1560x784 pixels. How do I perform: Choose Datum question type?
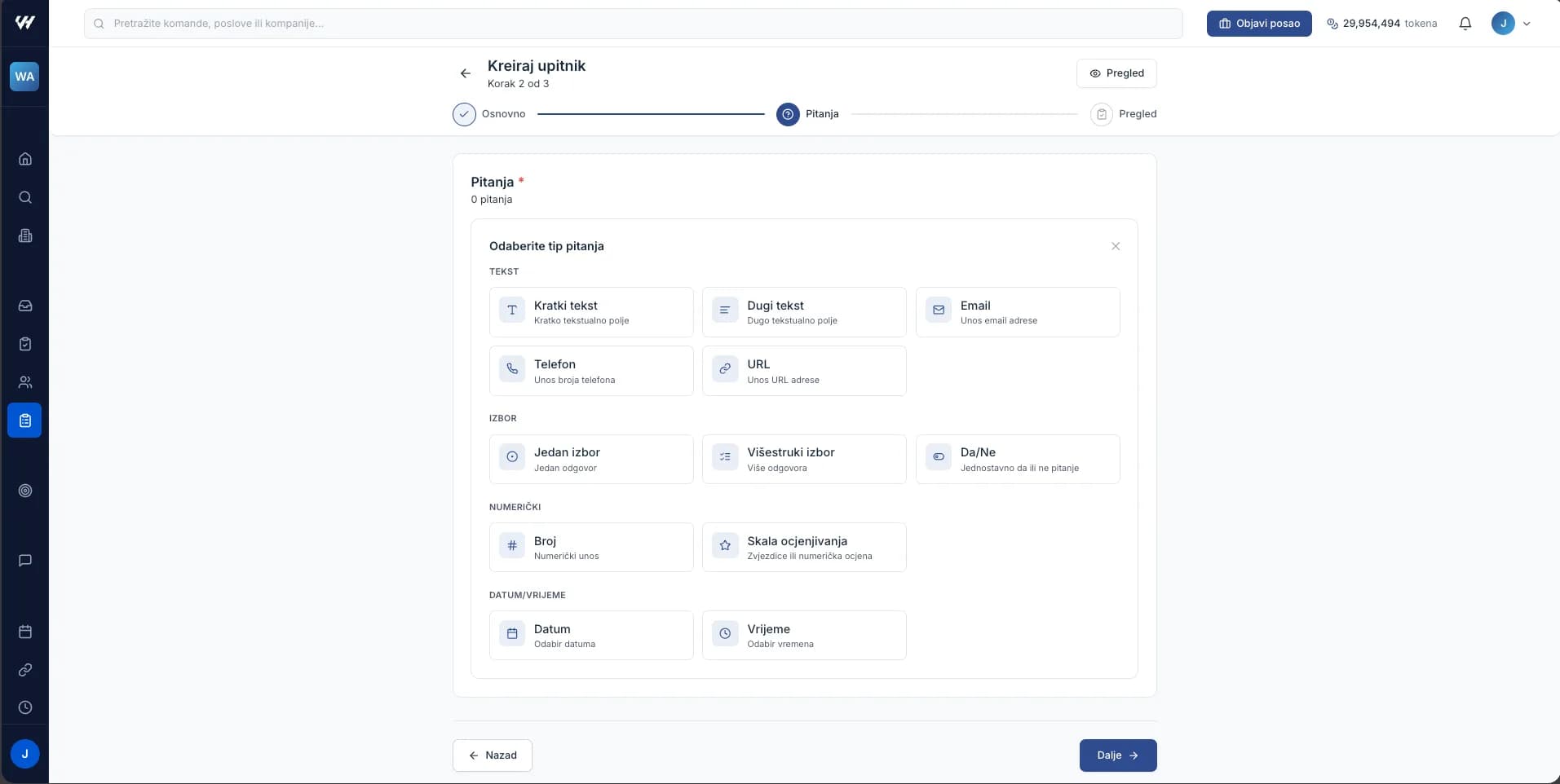tap(591, 635)
